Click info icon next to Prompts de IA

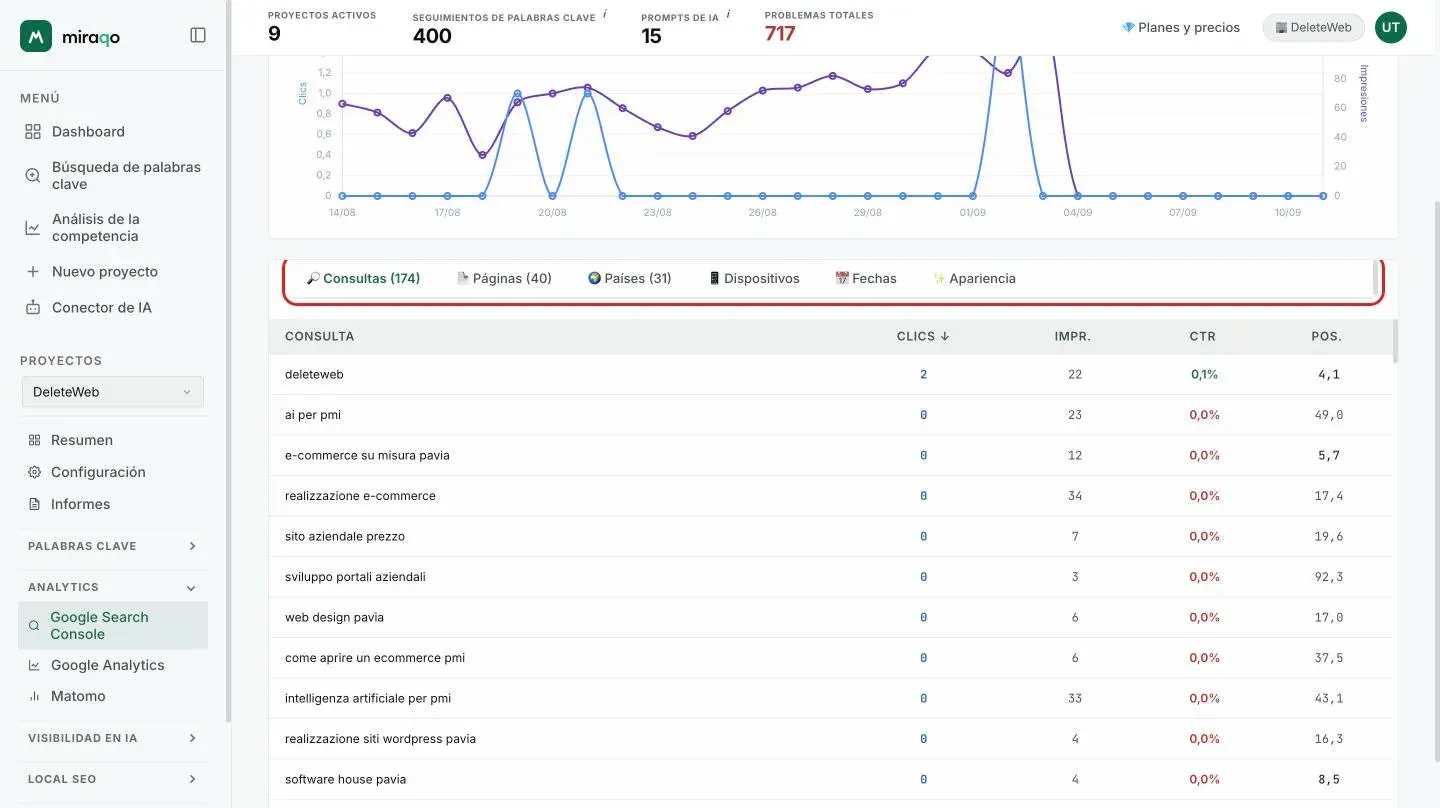click(728, 14)
